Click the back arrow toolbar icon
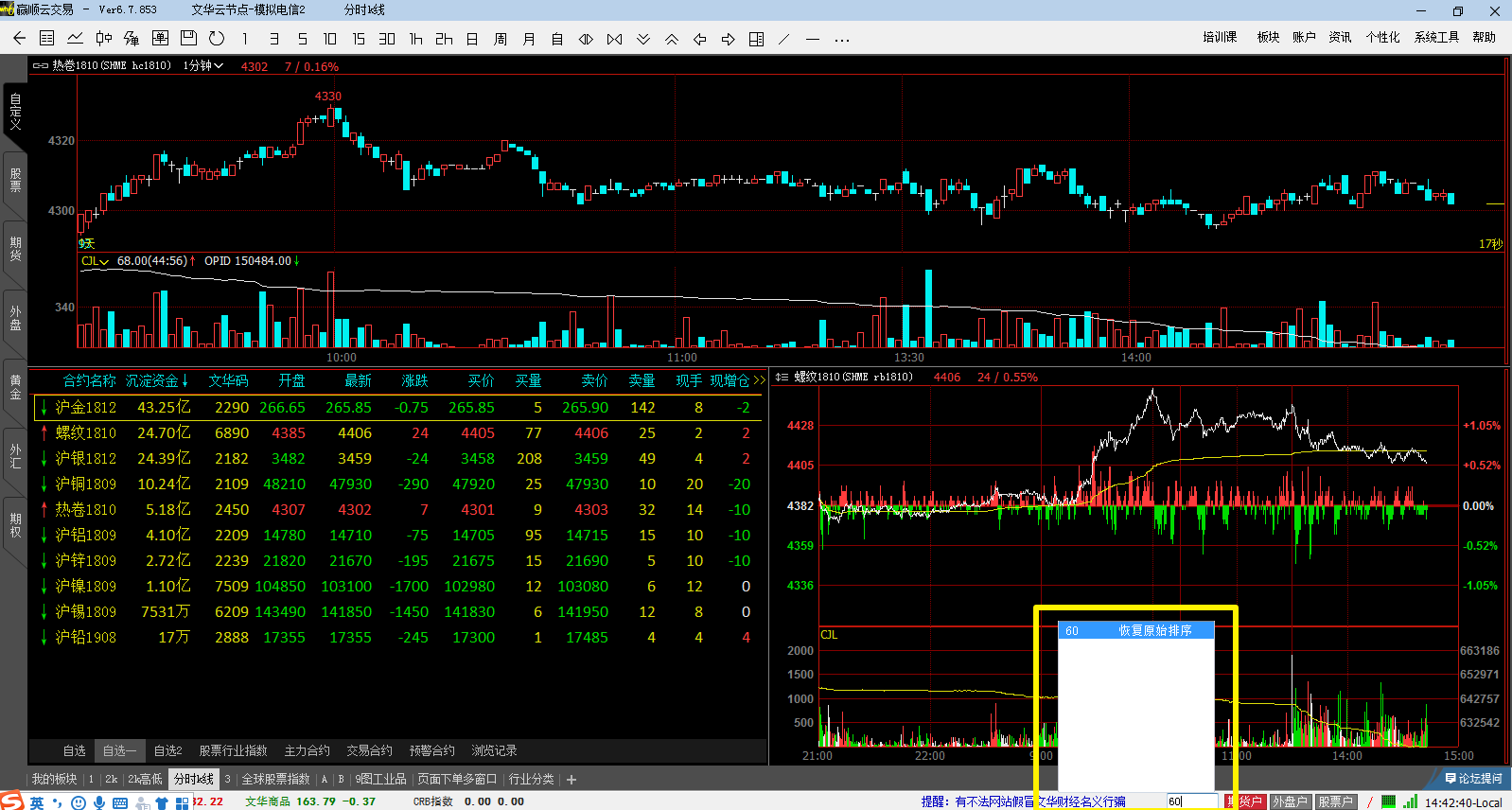Screen dimensions: 1512x810 [x=19, y=39]
